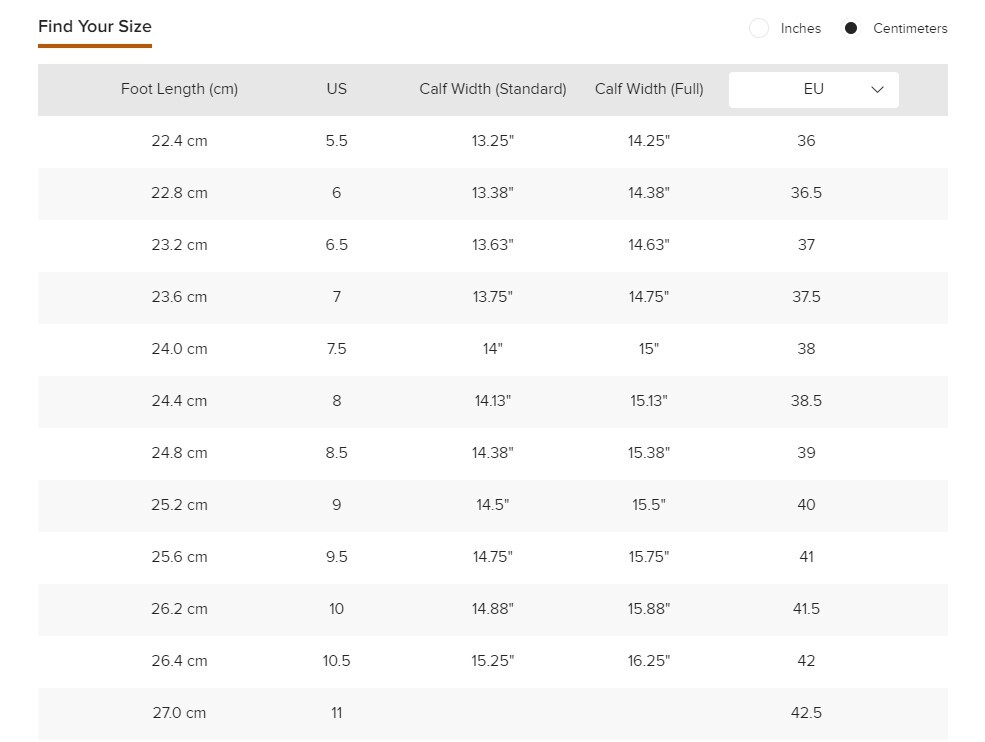985x742 pixels.
Task: Click the Foot Length (cm) column header
Action: [179, 89]
